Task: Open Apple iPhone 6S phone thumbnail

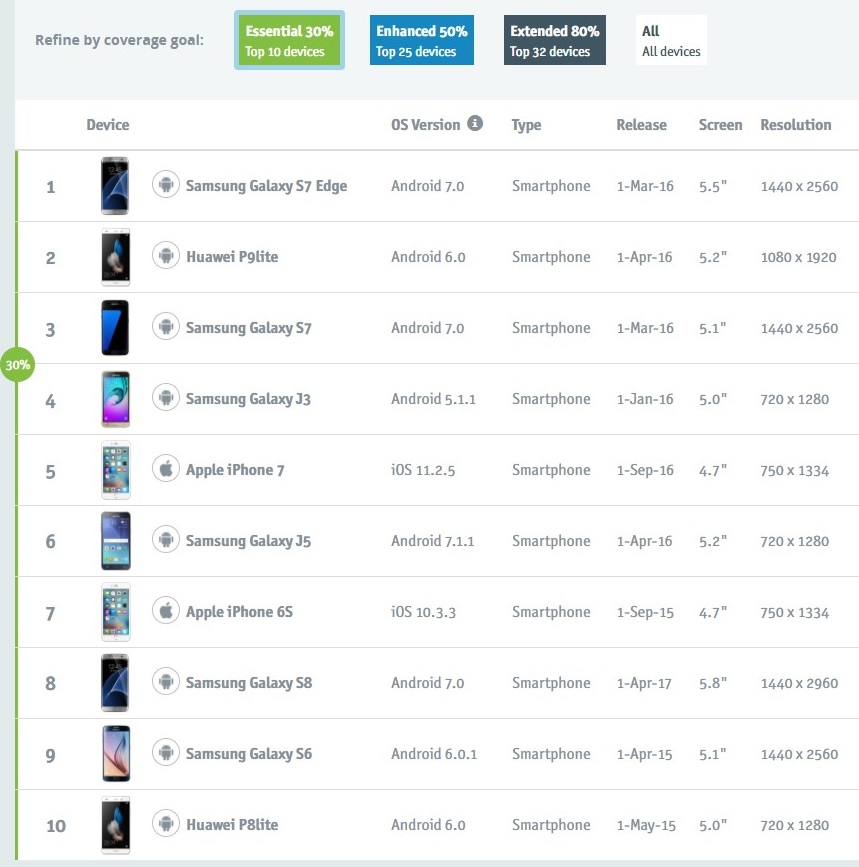Action: (x=116, y=612)
